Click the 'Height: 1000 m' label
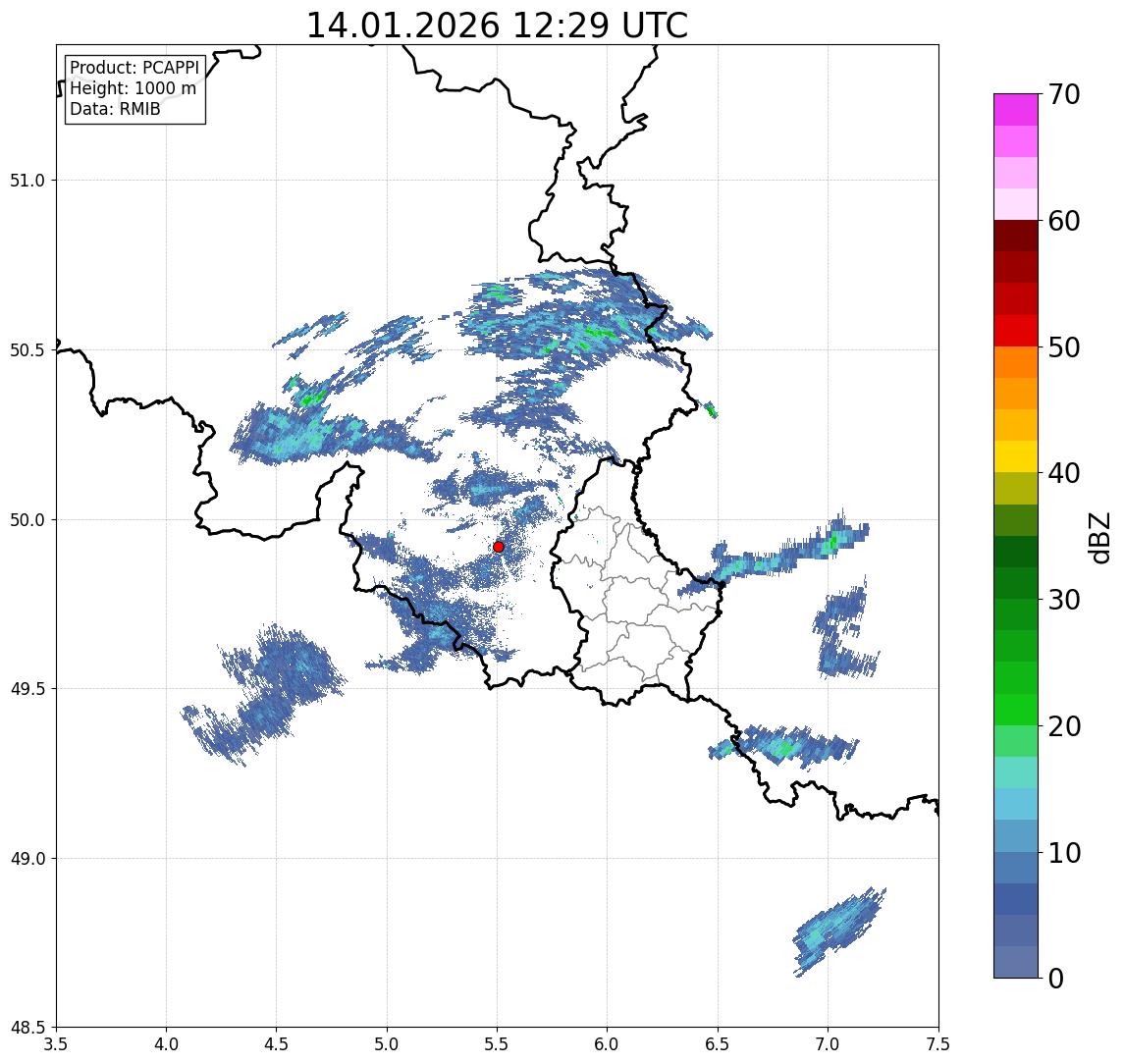Image resolution: width=1124 pixels, height=1064 pixels. tap(133, 88)
